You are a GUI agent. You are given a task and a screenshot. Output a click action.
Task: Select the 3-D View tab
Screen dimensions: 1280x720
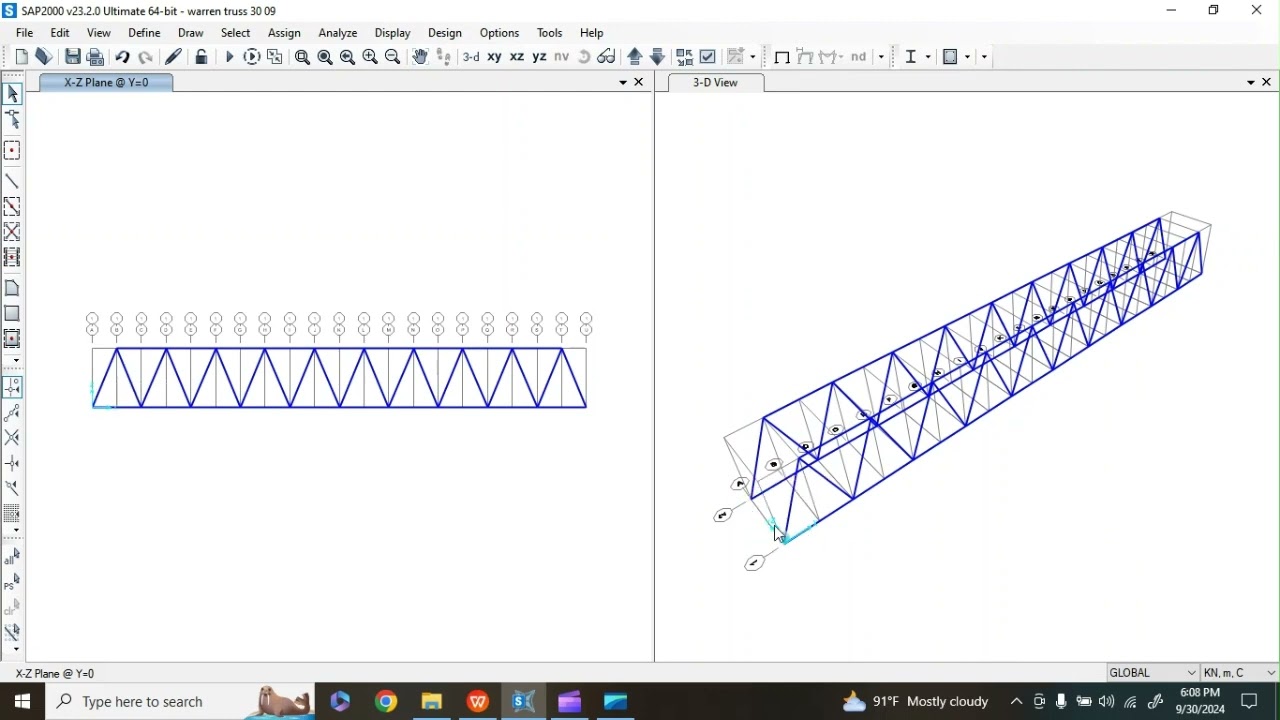(x=716, y=83)
